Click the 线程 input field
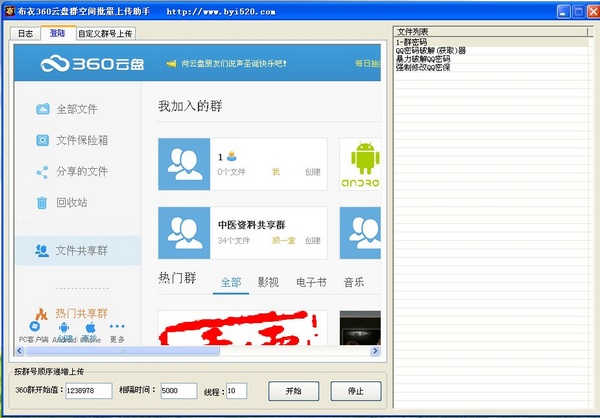600x418 pixels. click(x=236, y=390)
